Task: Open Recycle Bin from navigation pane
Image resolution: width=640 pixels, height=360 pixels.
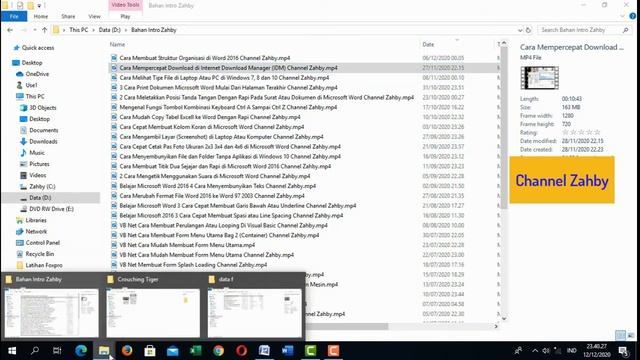Action: tap(40, 254)
